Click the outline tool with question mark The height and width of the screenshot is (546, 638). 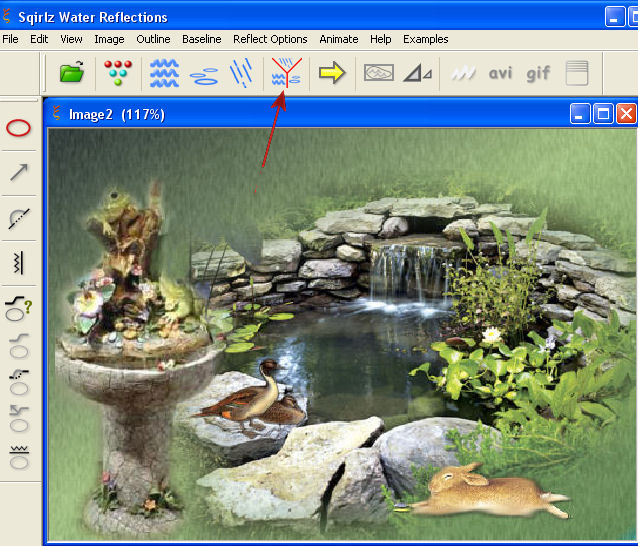tap(18, 308)
